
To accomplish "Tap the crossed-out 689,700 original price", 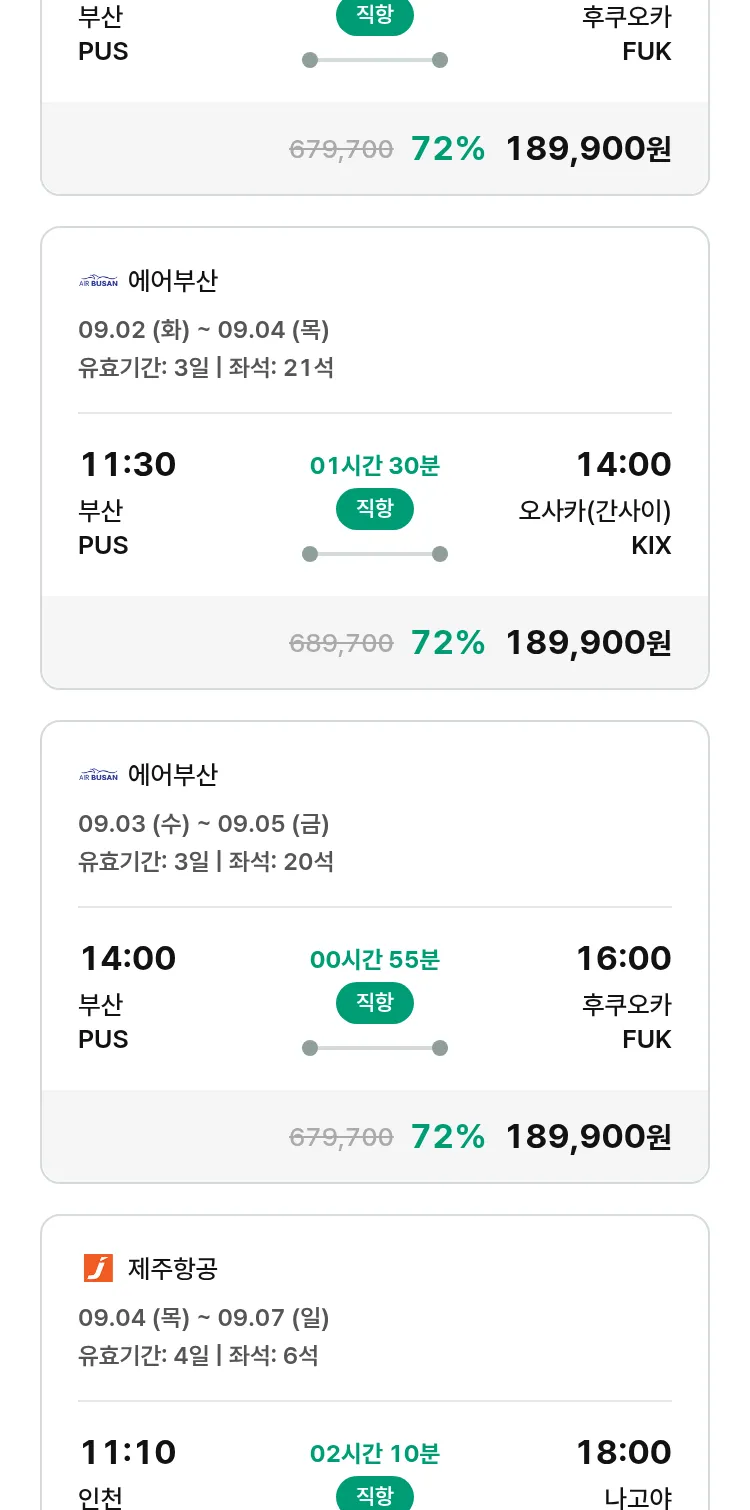I will (x=341, y=643).
